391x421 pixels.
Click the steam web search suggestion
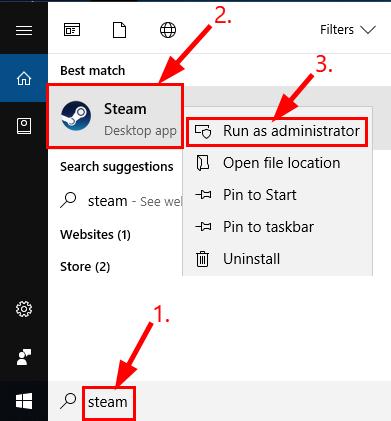tap(121, 201)
